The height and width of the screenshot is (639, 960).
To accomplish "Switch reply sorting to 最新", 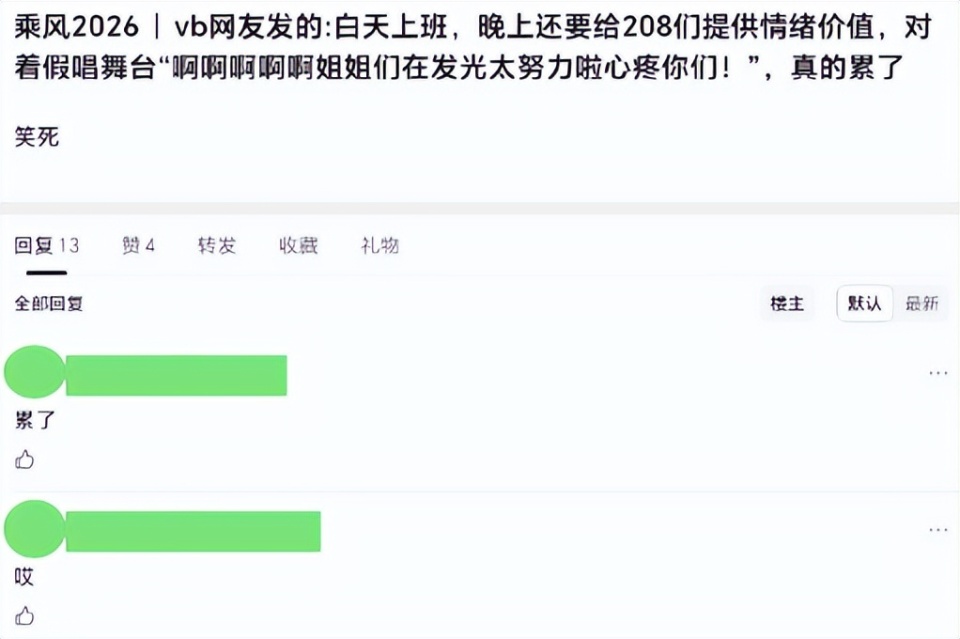I will [923, 304].
